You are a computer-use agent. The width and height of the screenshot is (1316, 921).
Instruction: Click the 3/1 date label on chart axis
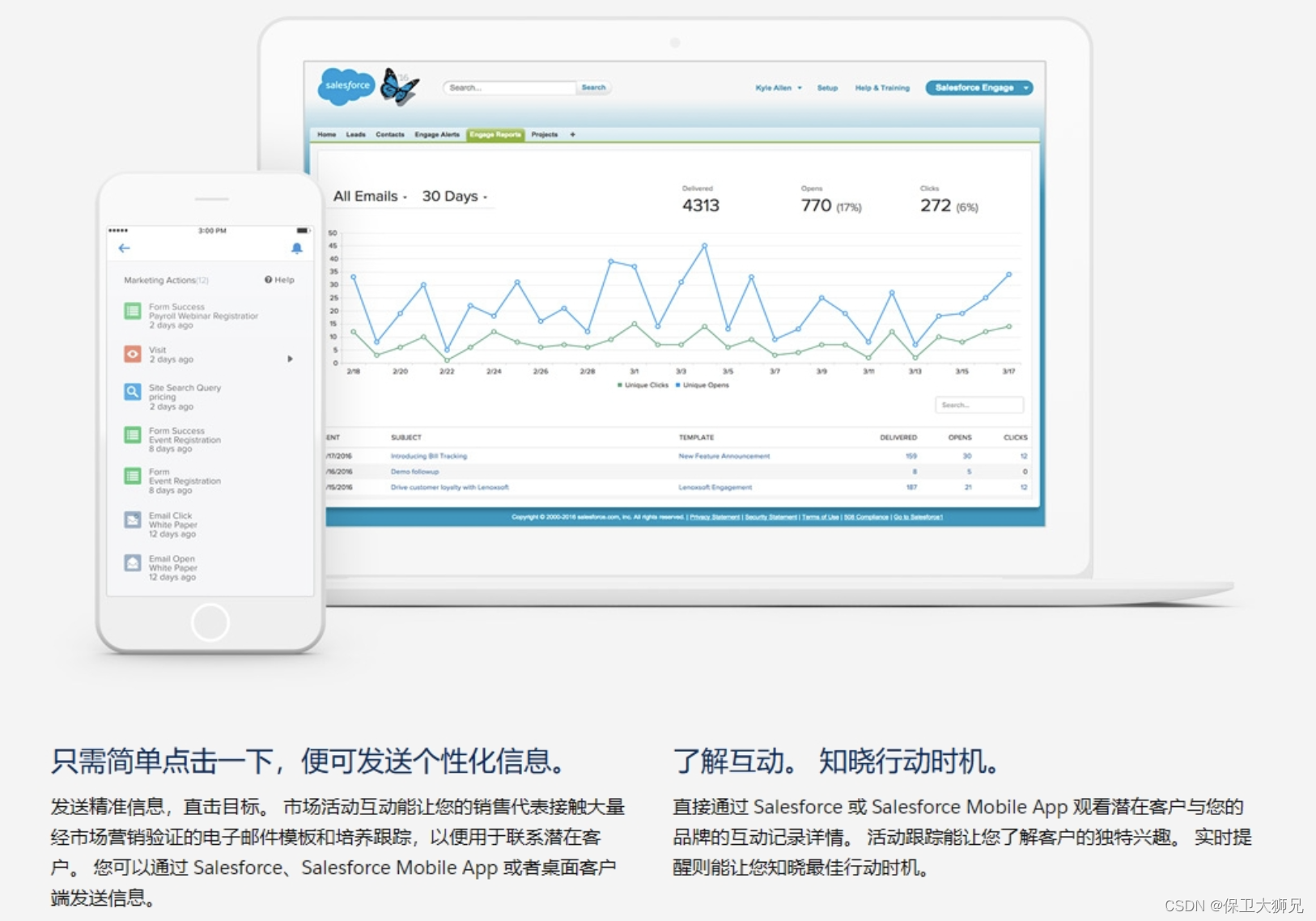point(634,371)
